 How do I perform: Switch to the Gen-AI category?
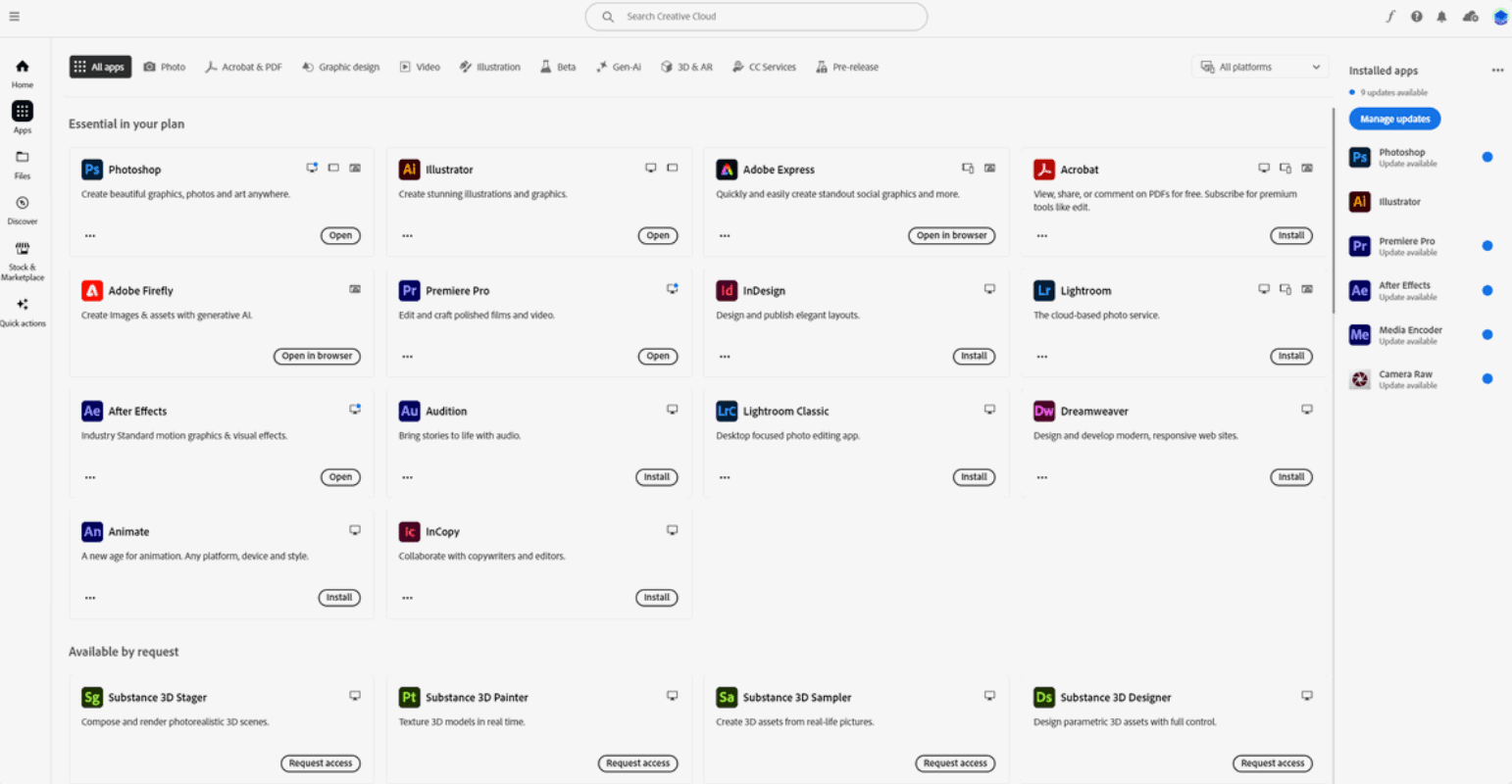[619, 67]
